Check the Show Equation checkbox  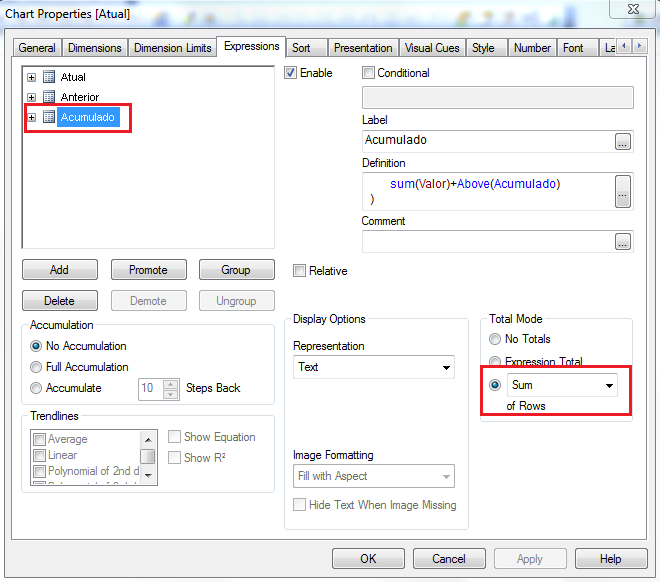174,437
